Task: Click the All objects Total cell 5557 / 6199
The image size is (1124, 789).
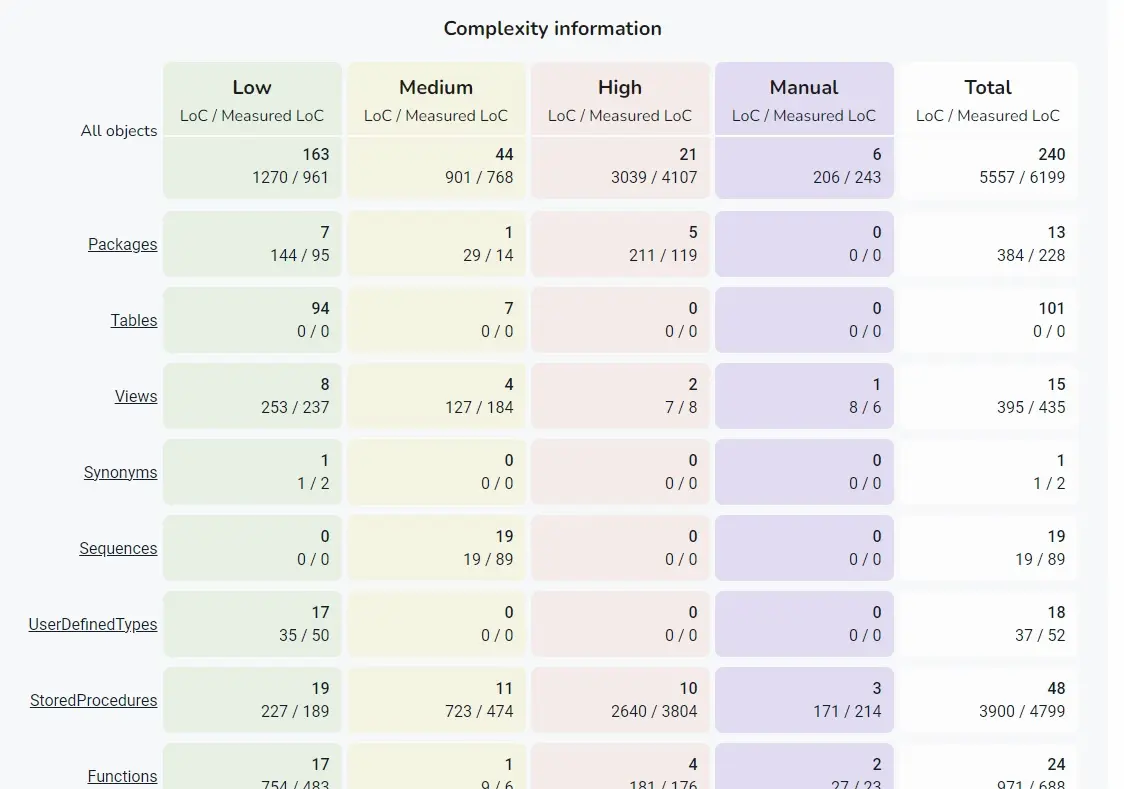Action: pos(988,166)
